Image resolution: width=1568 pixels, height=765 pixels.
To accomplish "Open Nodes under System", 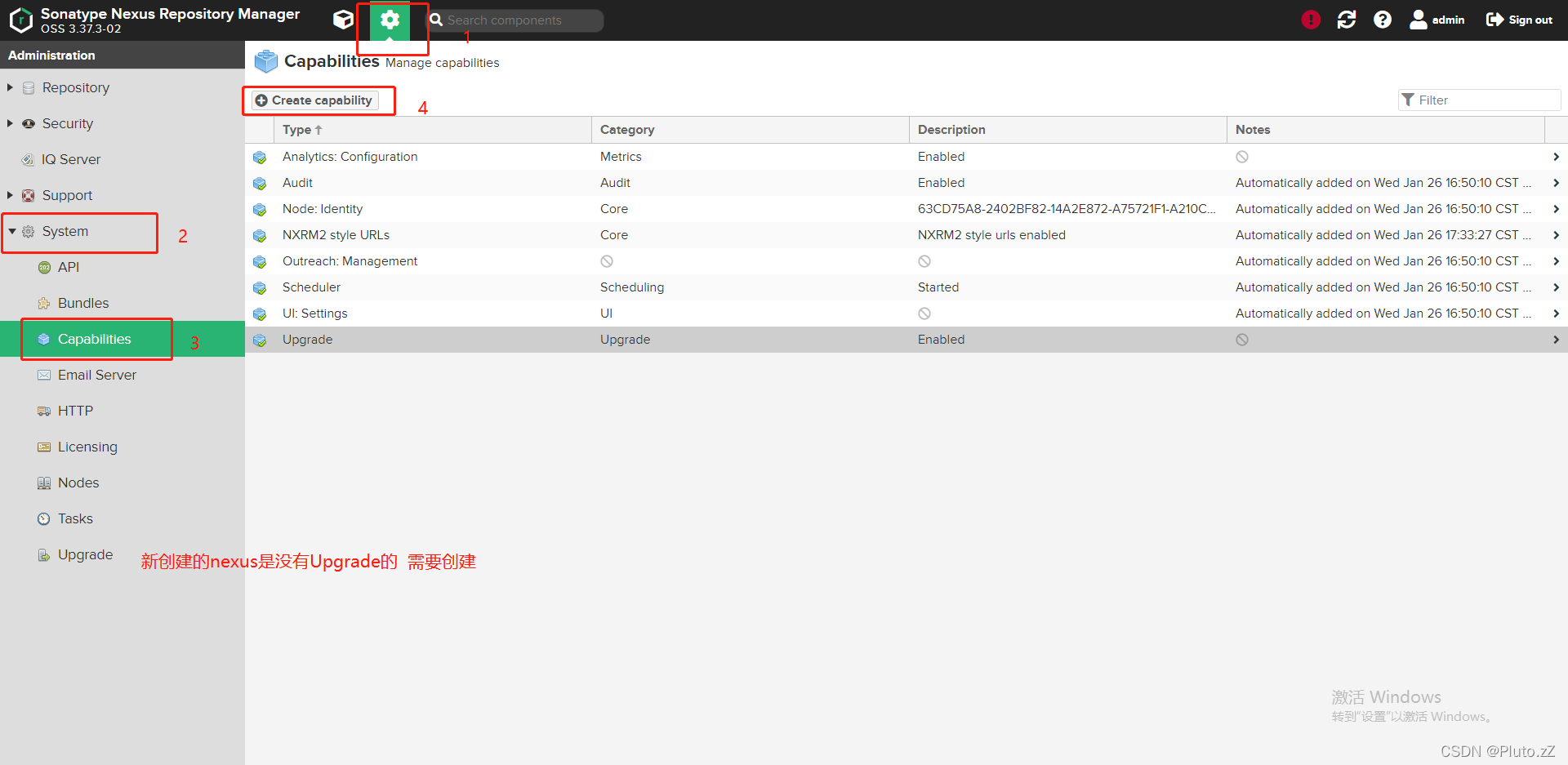I will click(x=78, y=483).
